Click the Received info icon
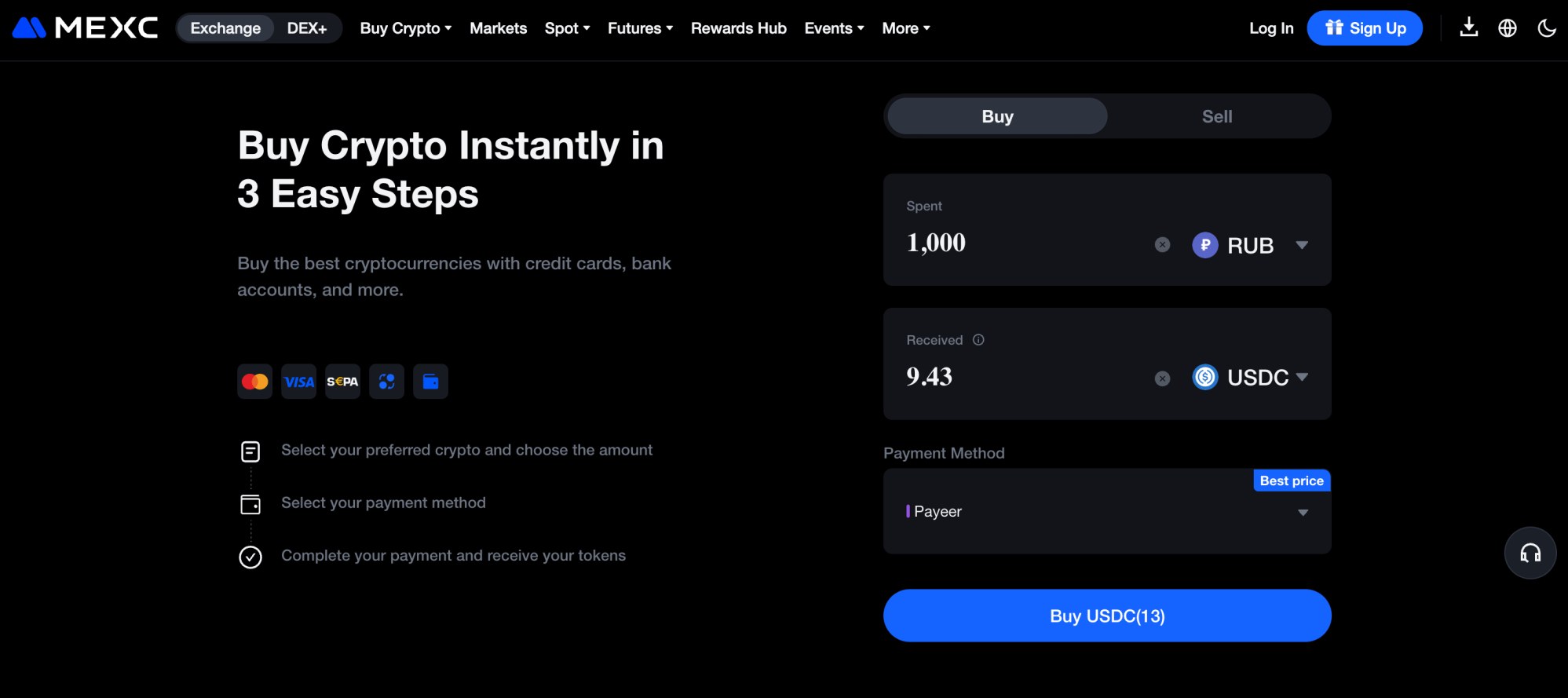 (978, 340)
